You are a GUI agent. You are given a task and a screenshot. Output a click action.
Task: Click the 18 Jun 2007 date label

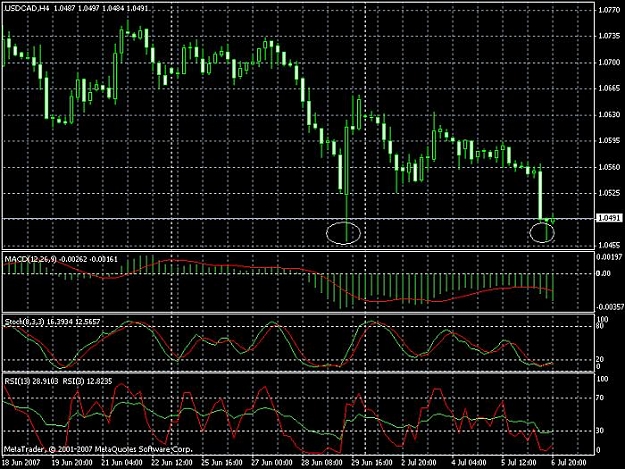pyautogui.click(x=21, y=463)
